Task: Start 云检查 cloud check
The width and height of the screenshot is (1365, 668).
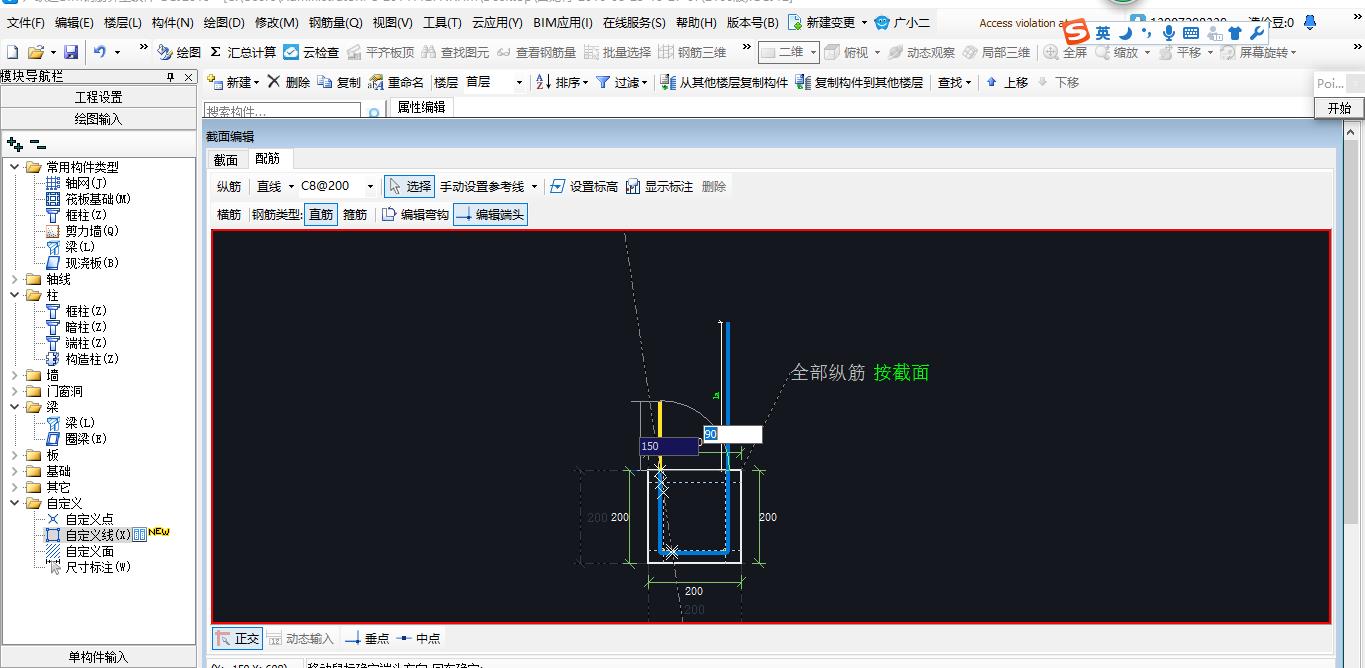Action: pyautogui.click(x=311, y=52)
